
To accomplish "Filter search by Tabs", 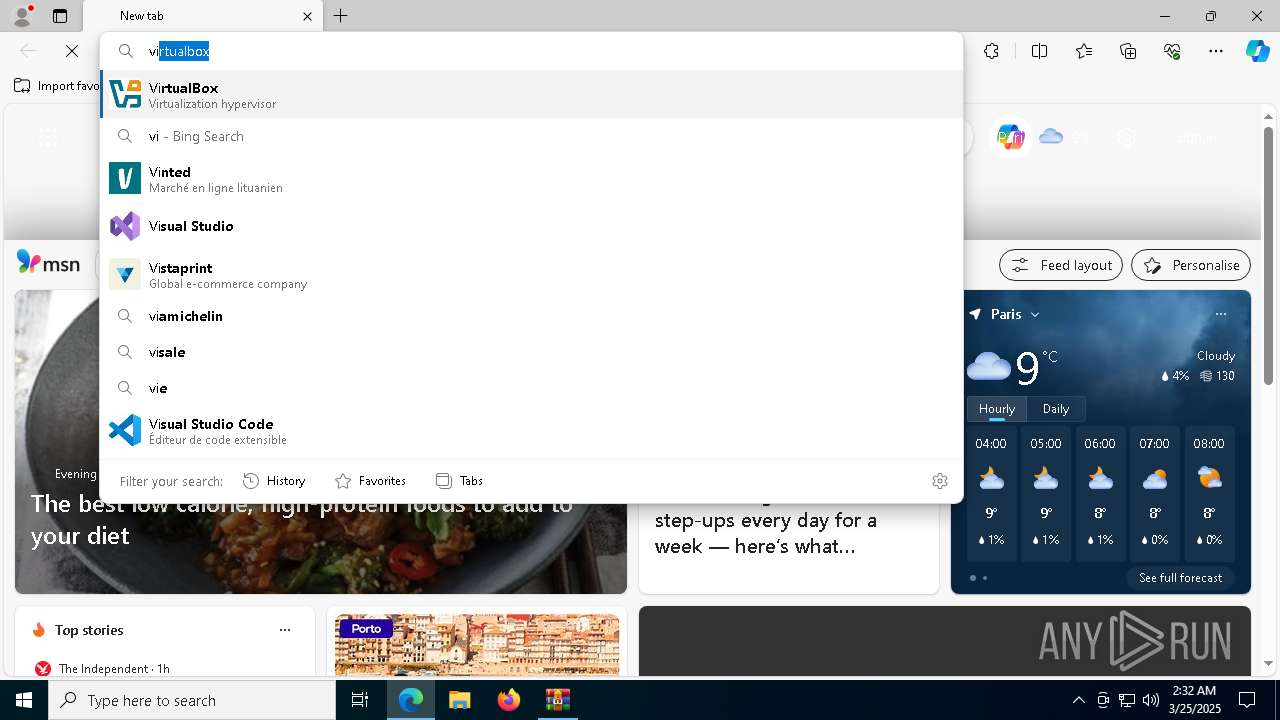I will pos(460,481).
